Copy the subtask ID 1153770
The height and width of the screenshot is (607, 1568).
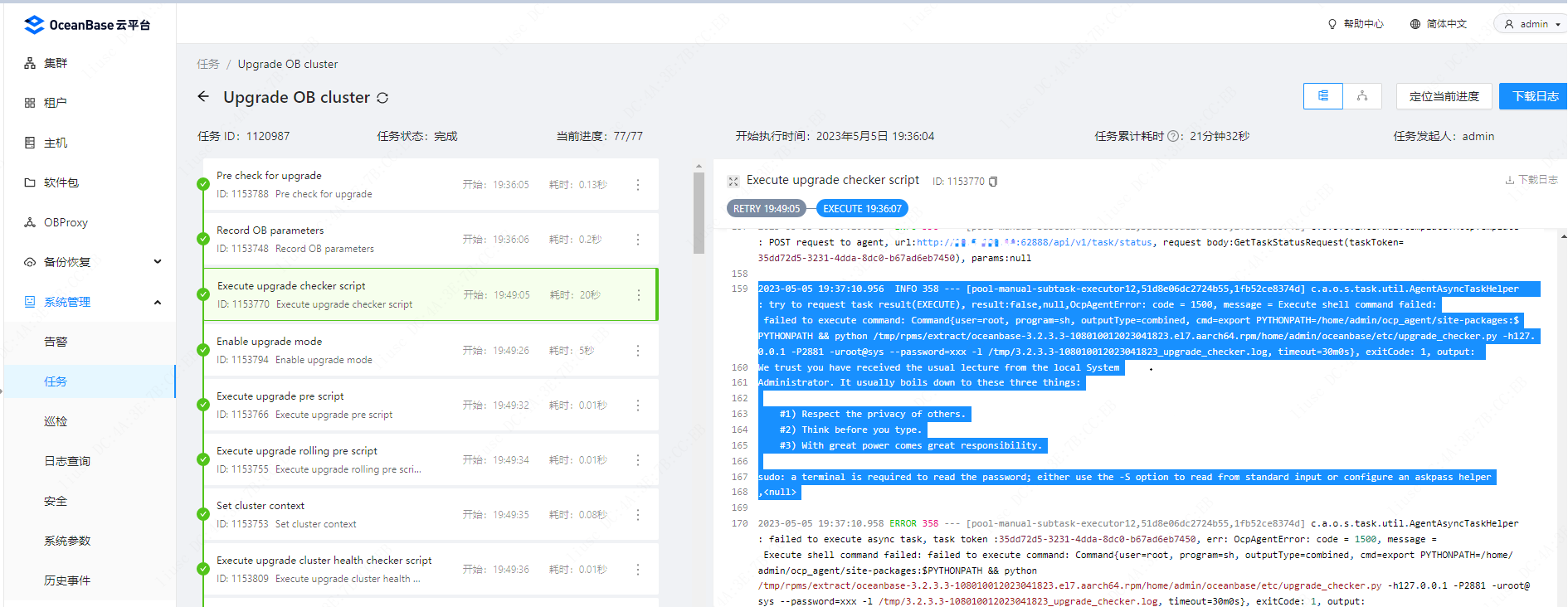tap(993, 181)
